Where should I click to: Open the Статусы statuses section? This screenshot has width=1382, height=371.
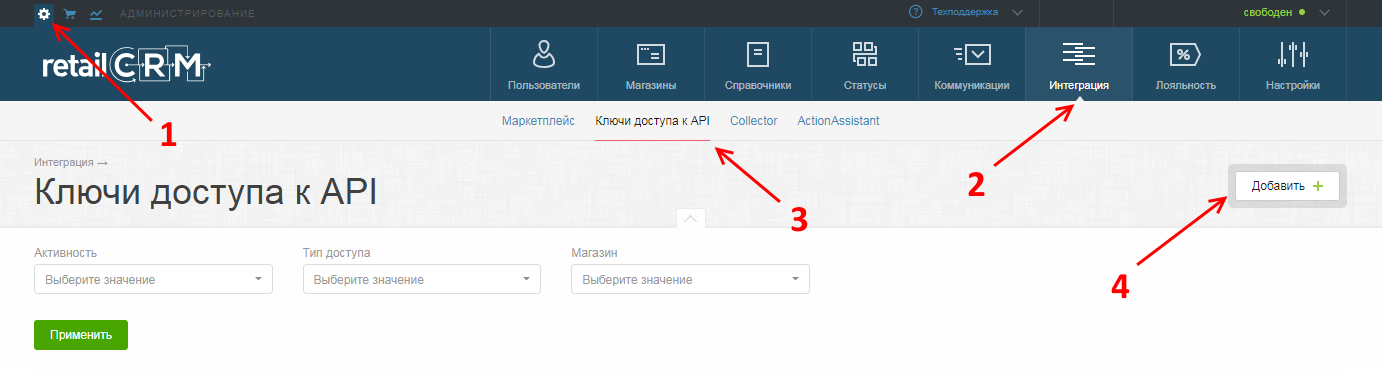click(865, 65)
